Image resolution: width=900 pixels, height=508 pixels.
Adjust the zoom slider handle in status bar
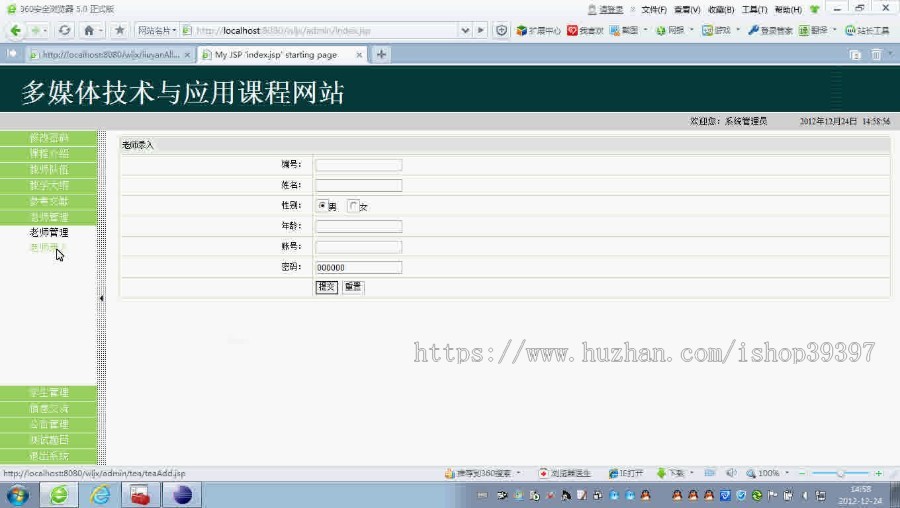tap(840, 473)
